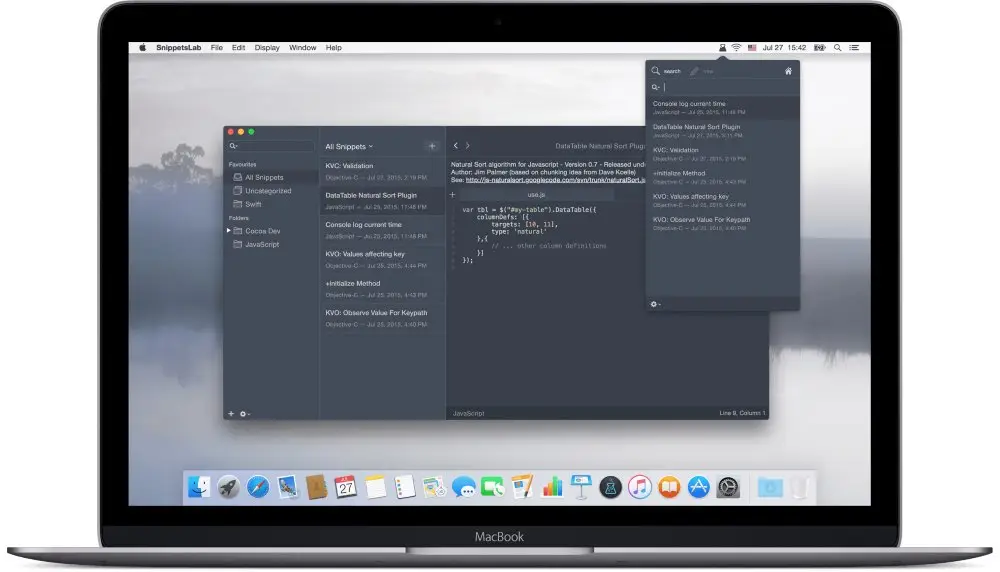Open the Apple menu

pyautogui.click(x=143, y=48)
